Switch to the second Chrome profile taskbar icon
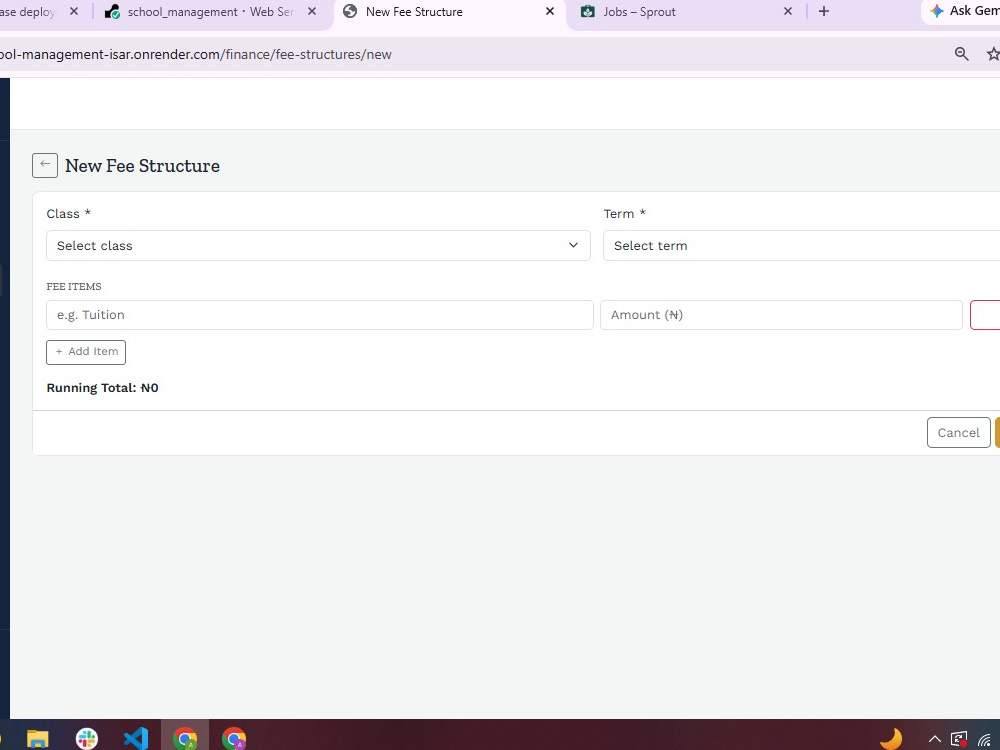The width and height of the screenshot is (1000, 750). coord(234,739)
